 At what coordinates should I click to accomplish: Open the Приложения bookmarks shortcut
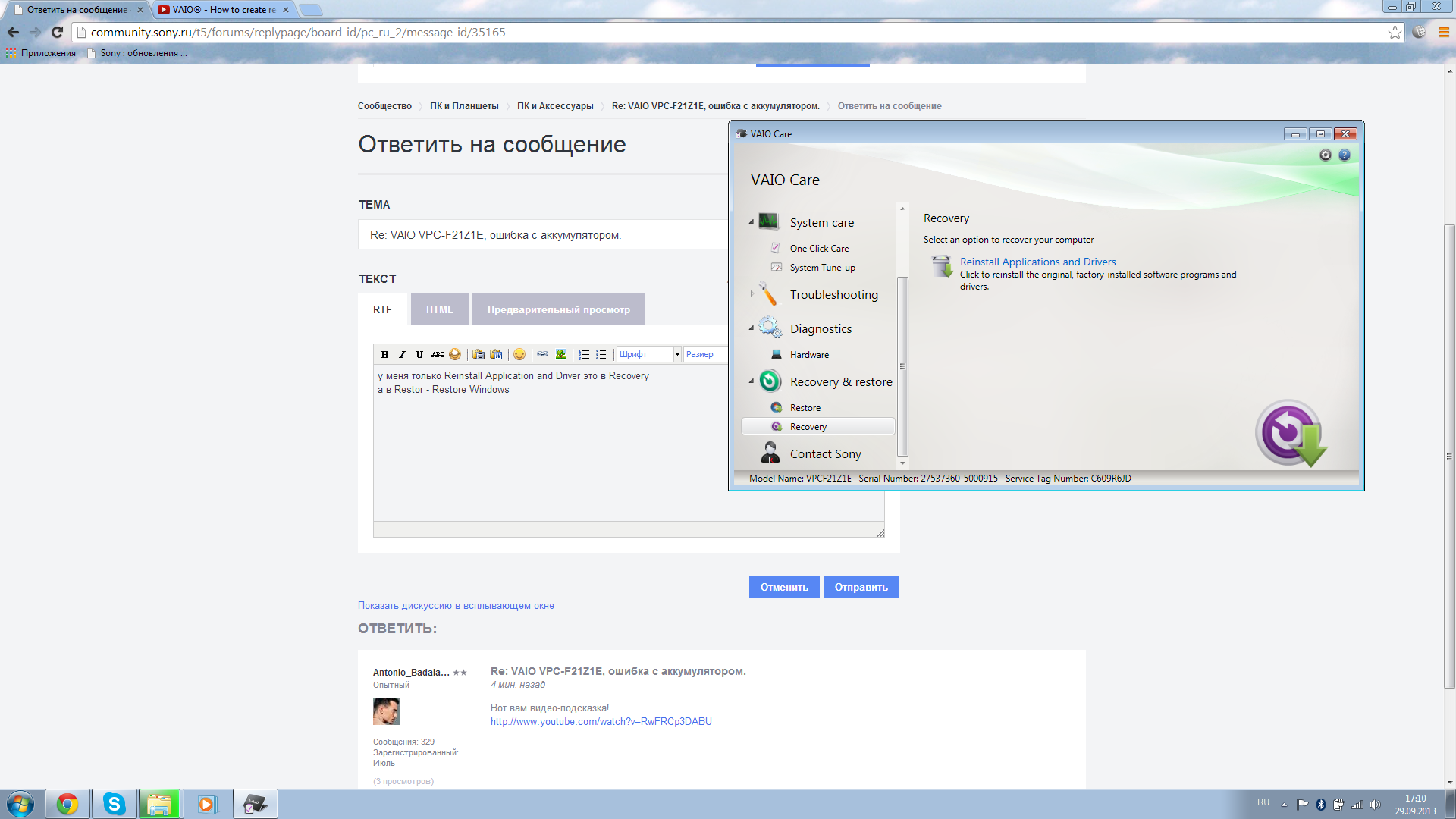pos(41,53)
